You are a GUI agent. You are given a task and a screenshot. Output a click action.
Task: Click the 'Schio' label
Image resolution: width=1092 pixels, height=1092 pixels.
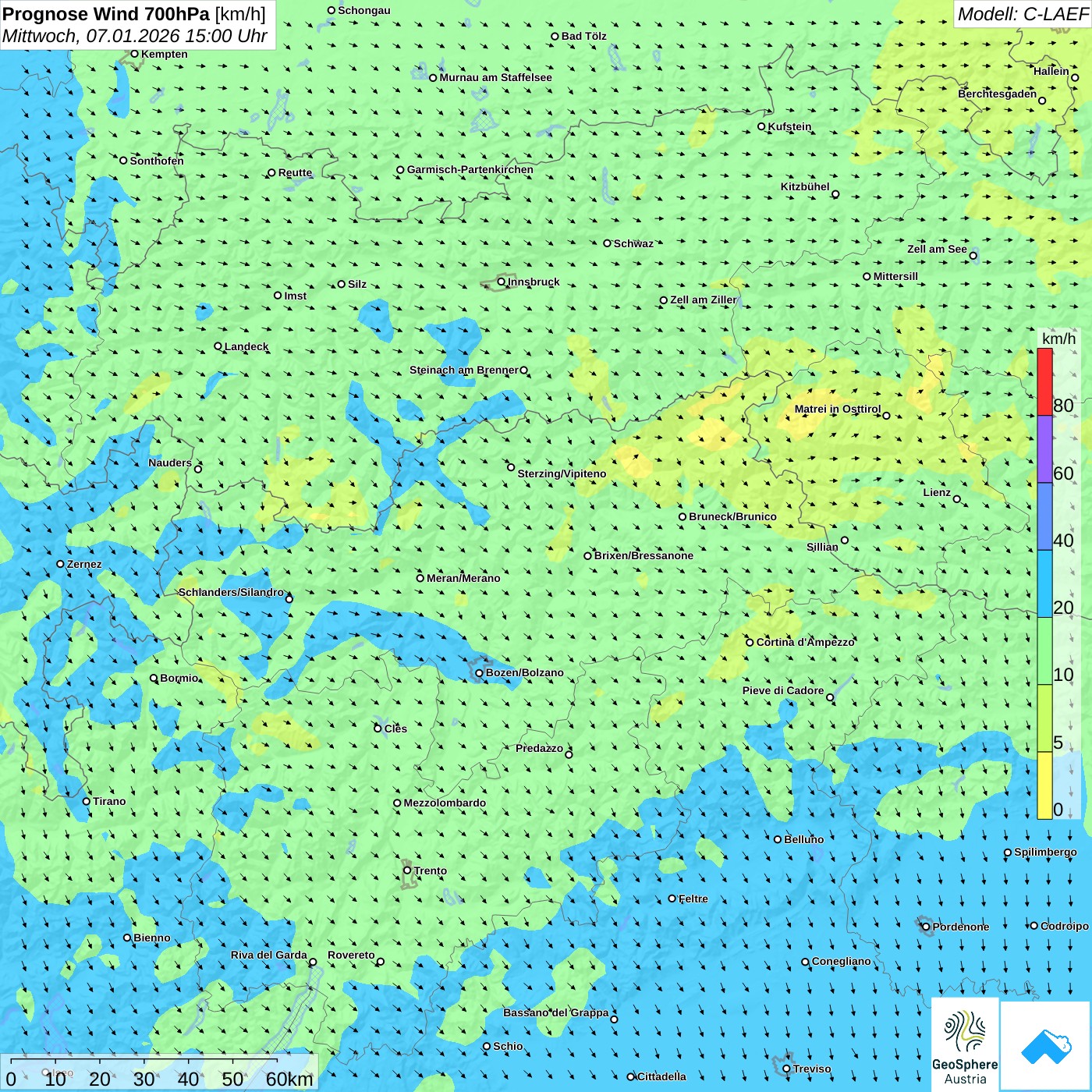tap(509, 1046)
